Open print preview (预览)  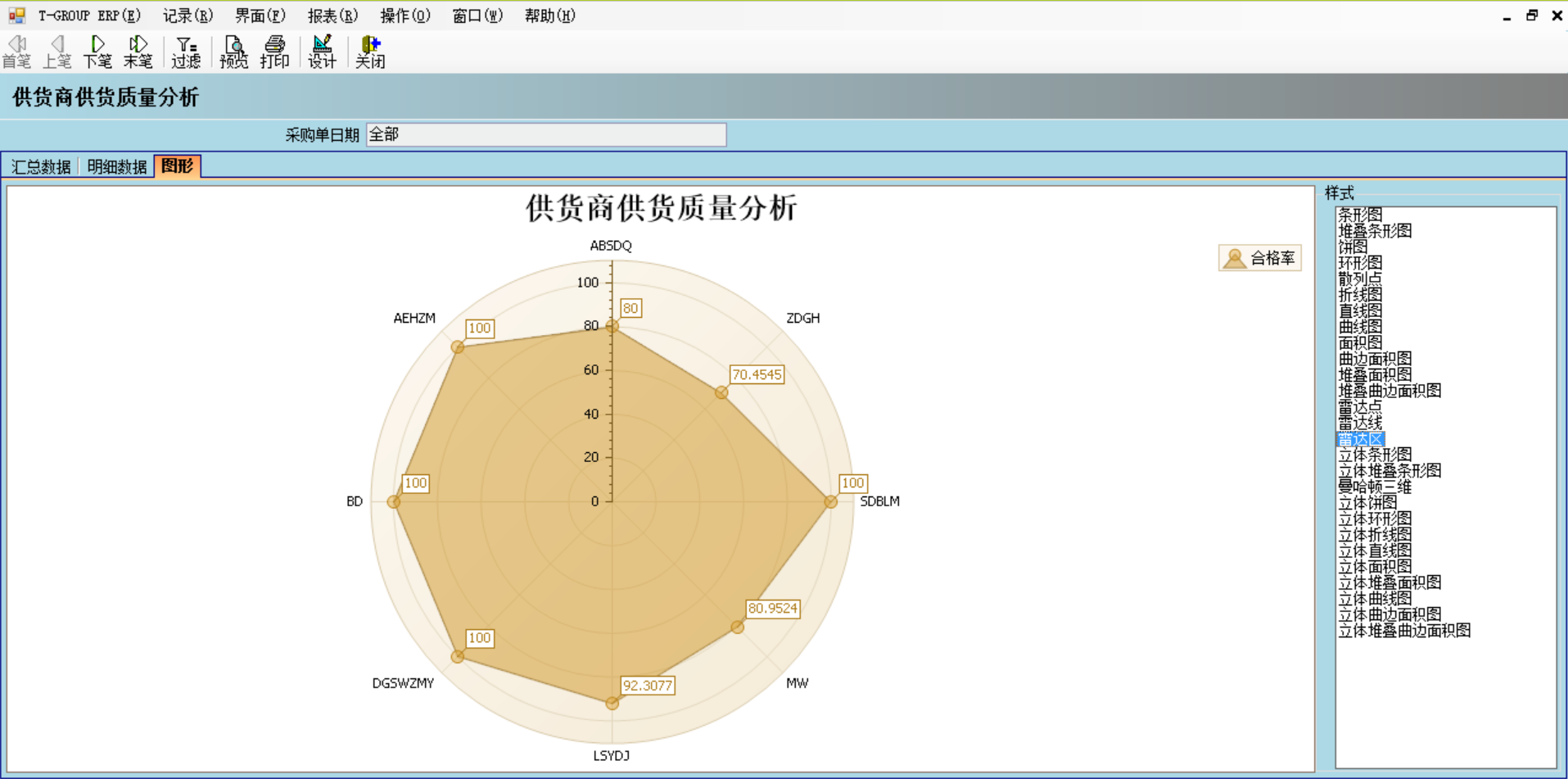coord(233,52)
